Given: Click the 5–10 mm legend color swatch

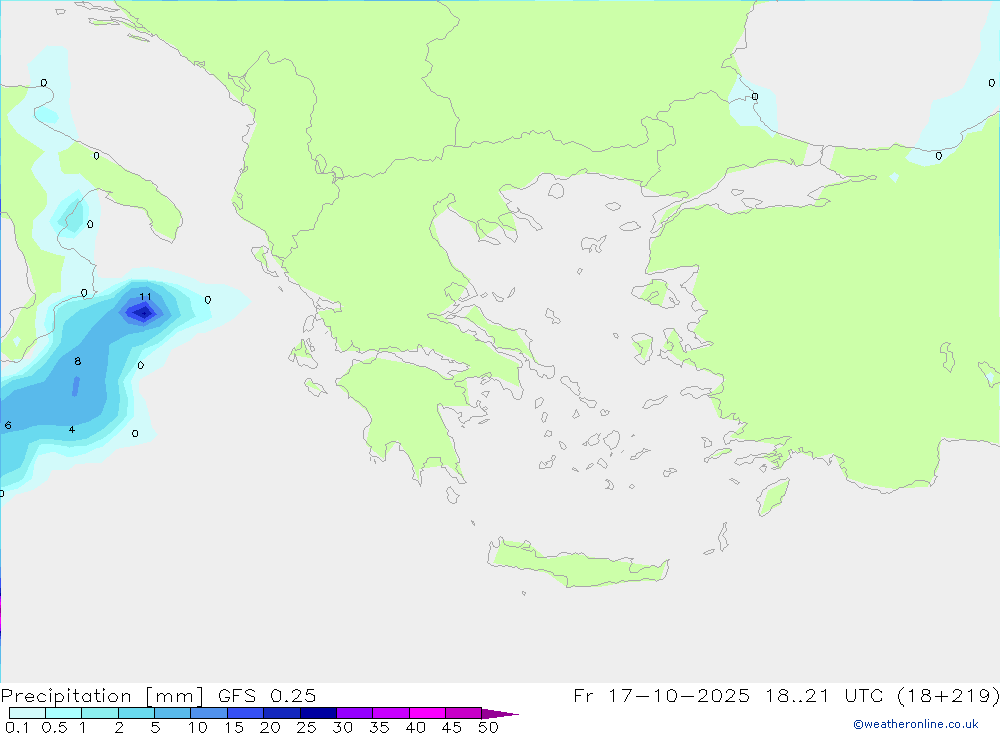Looking at the screenshot, I should (173, 713).
